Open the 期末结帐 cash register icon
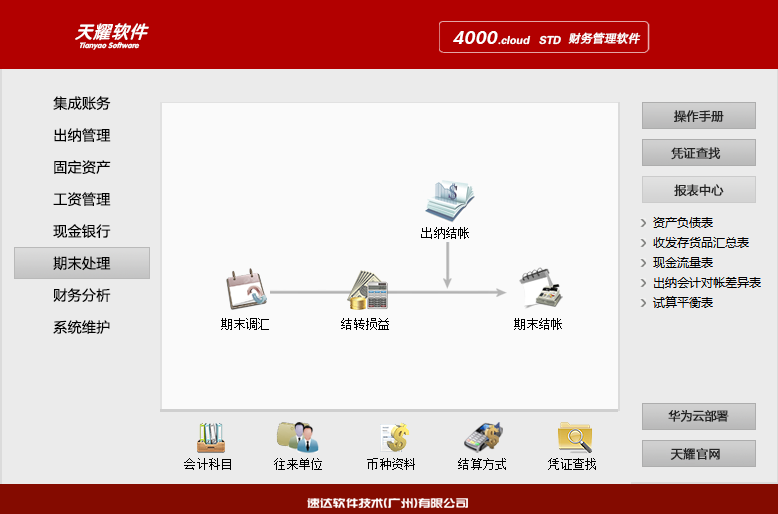 tap(541, 289)
